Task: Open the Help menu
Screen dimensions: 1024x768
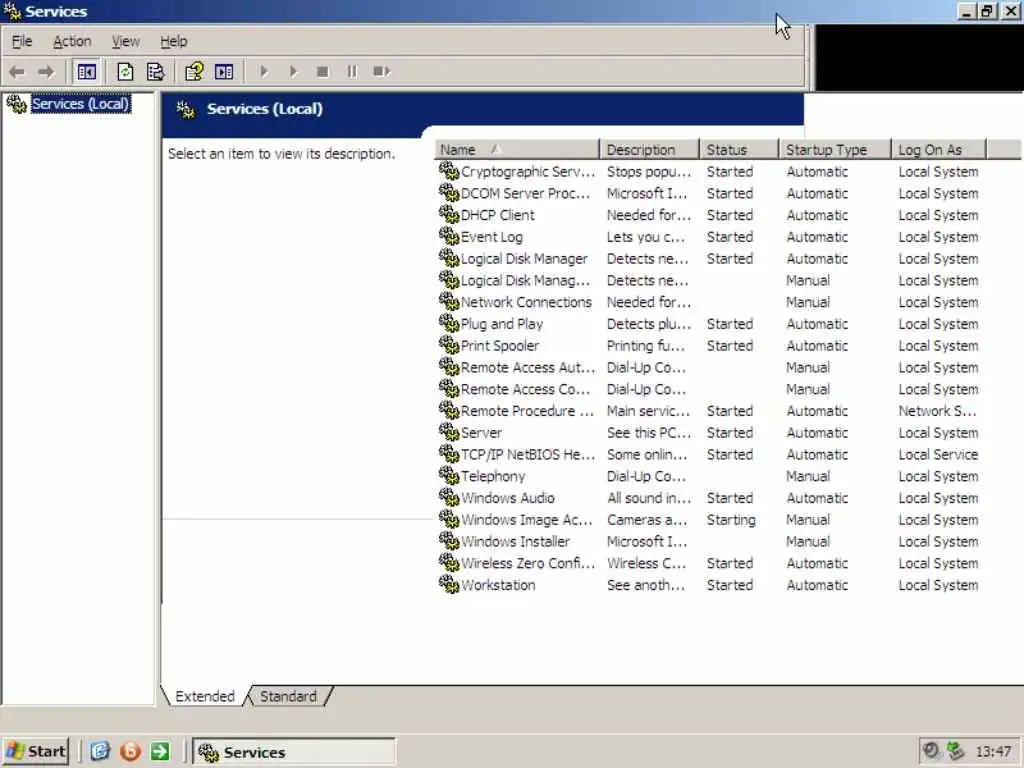Action: coord(174,41)
